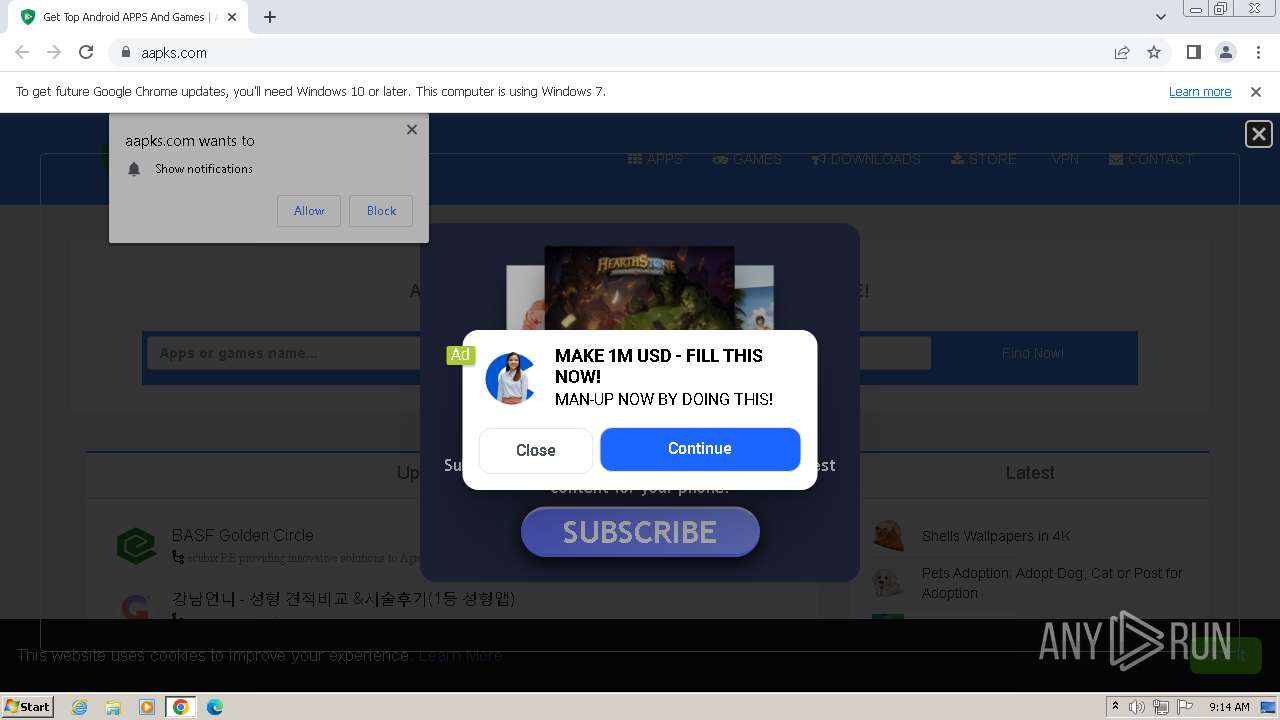Screen dimensions: 1280x720
Task: Show hidden system tray icons arrow
Action: pos(1115,707)
